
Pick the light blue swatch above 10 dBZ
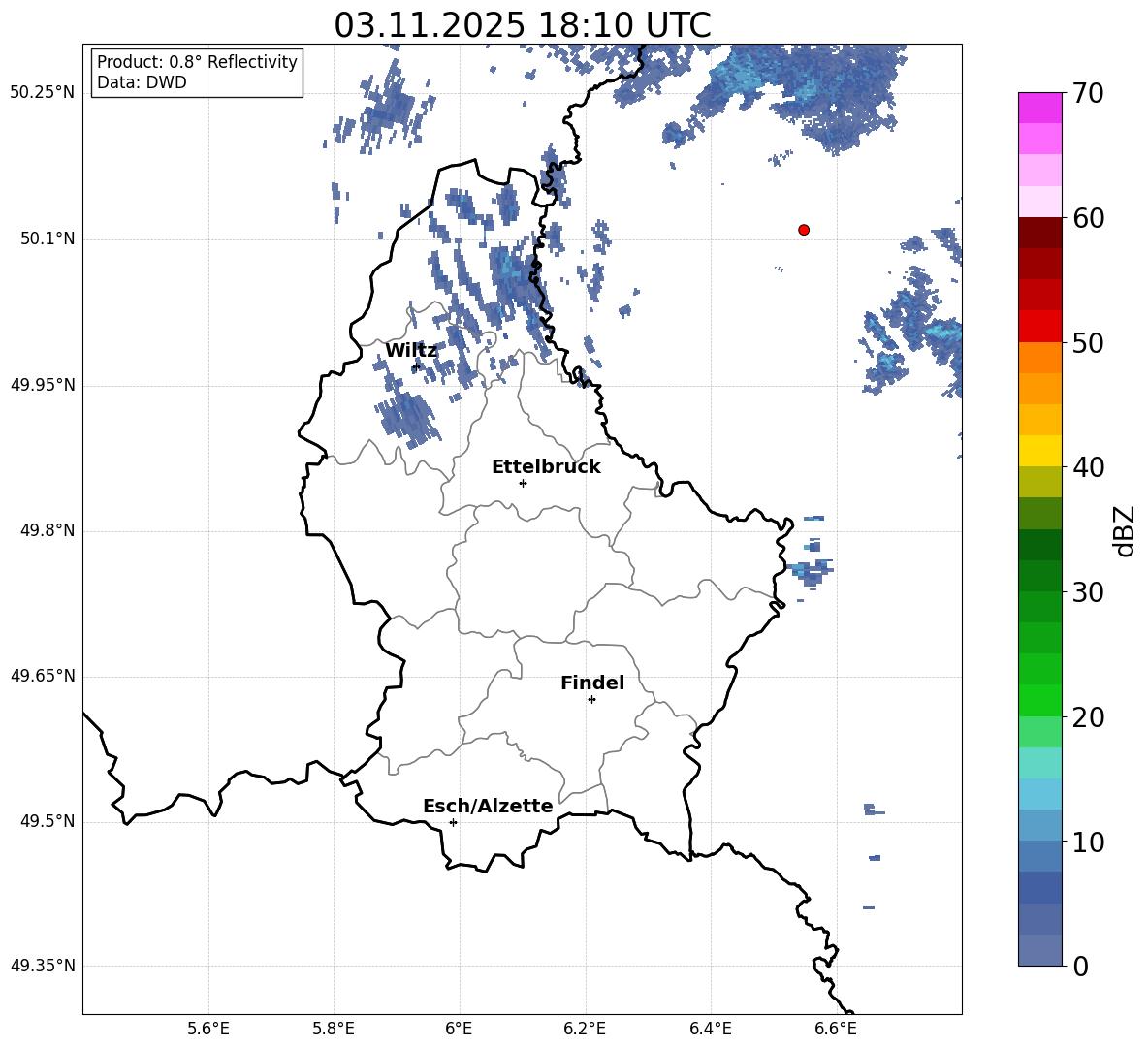tap(1039, 825)
